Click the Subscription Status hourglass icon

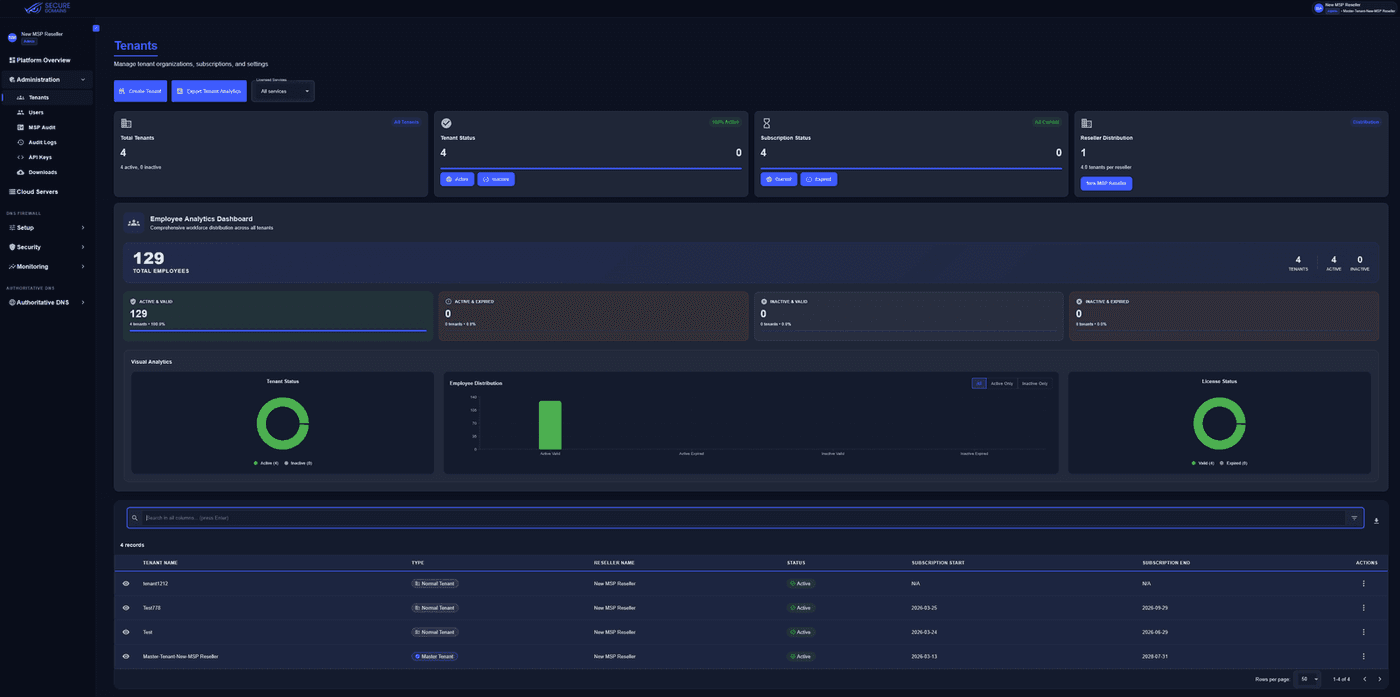[766, 123]
